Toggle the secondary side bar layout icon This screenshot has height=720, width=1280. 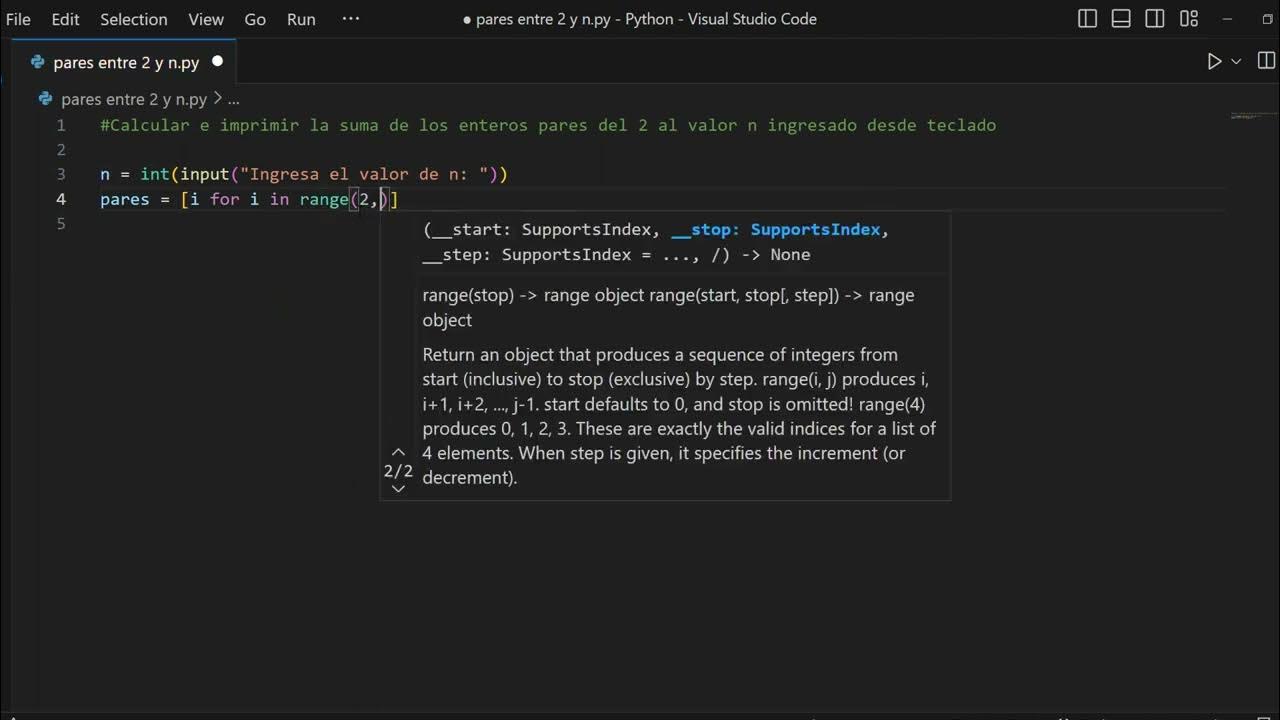1155,19
